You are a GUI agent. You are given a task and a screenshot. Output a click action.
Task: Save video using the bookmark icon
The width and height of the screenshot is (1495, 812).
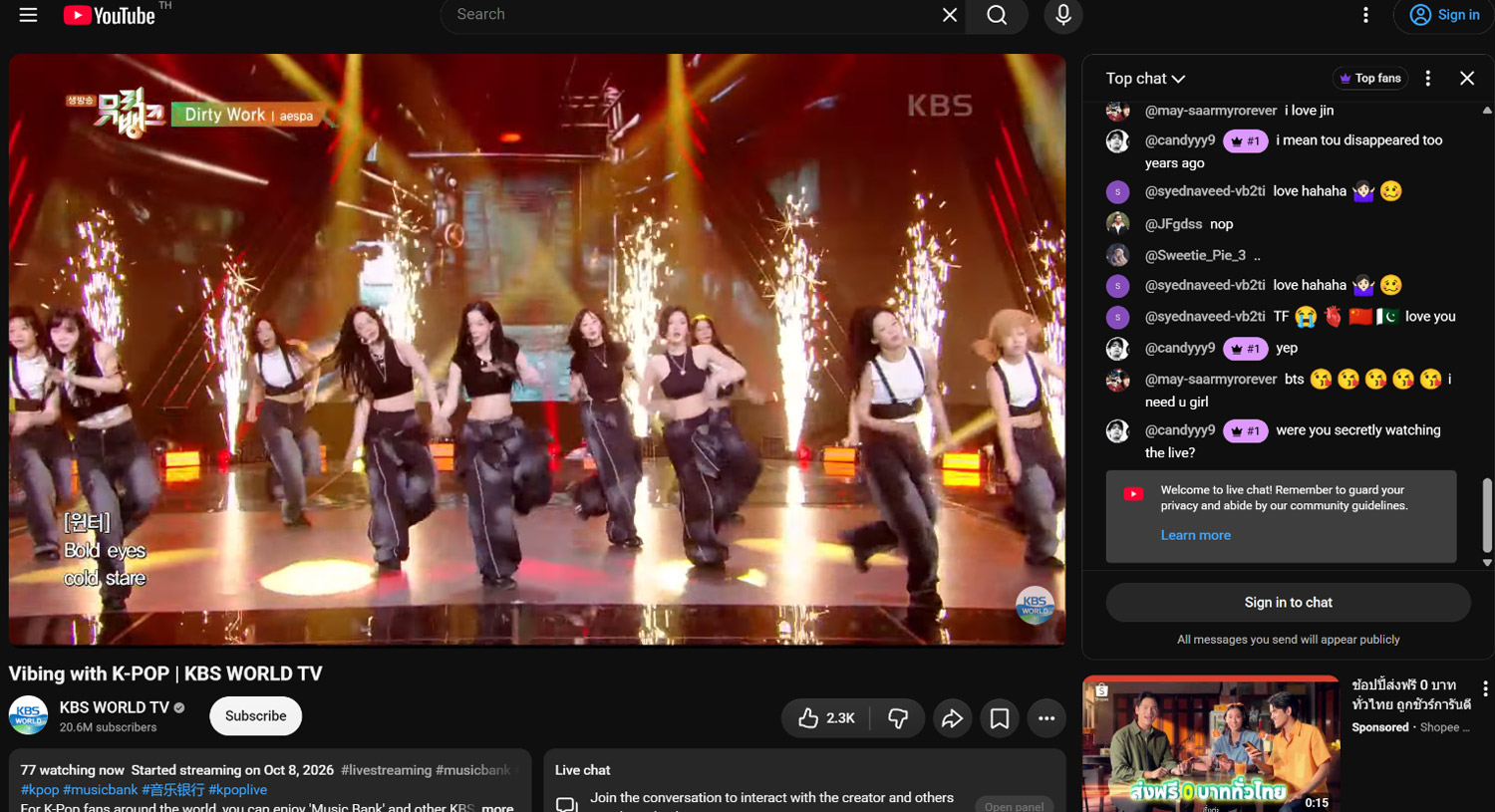(x=1000, y=718)
